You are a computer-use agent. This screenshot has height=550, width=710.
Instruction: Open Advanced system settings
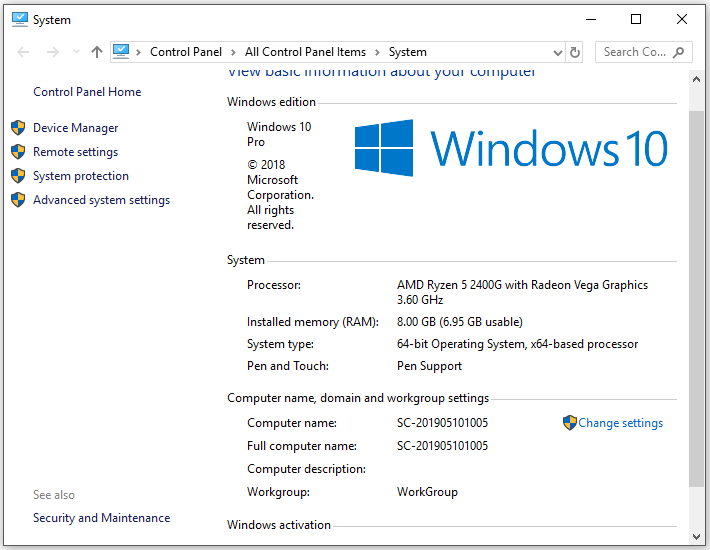pos(101,200)
